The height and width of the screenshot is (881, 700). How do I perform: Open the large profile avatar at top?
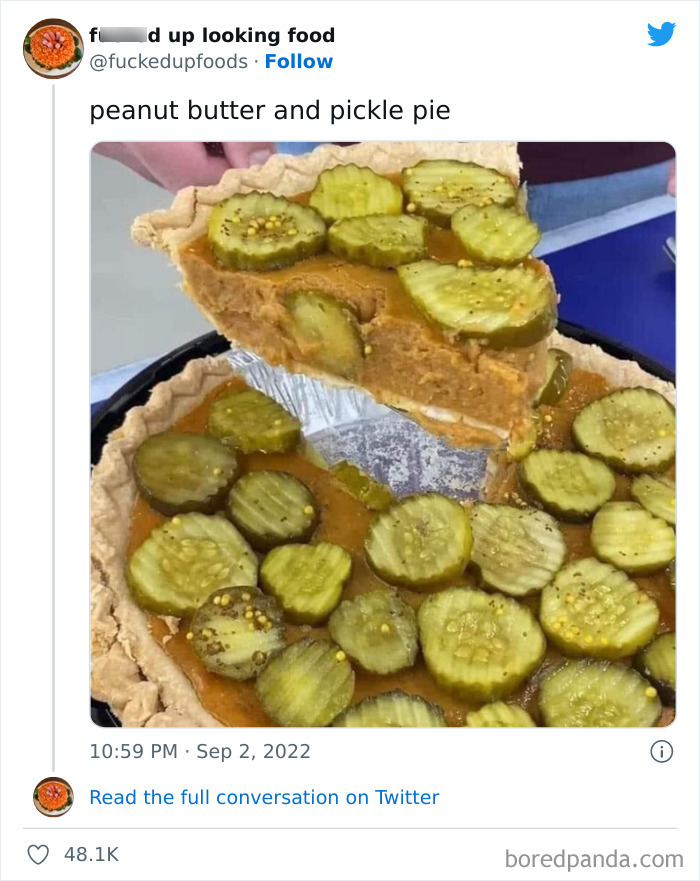(x=53, y=48)
